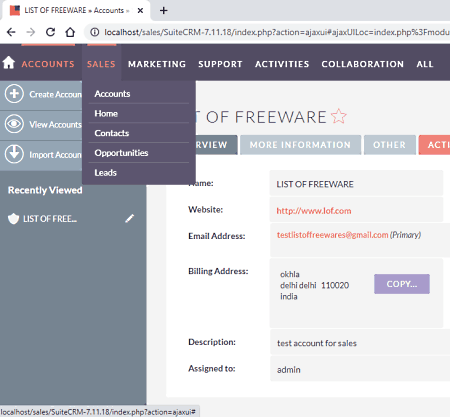Edit recently viewed record via pencil icon
Image resolution: width=450 pixels, height=417 pixels.
tap(129, 218)
